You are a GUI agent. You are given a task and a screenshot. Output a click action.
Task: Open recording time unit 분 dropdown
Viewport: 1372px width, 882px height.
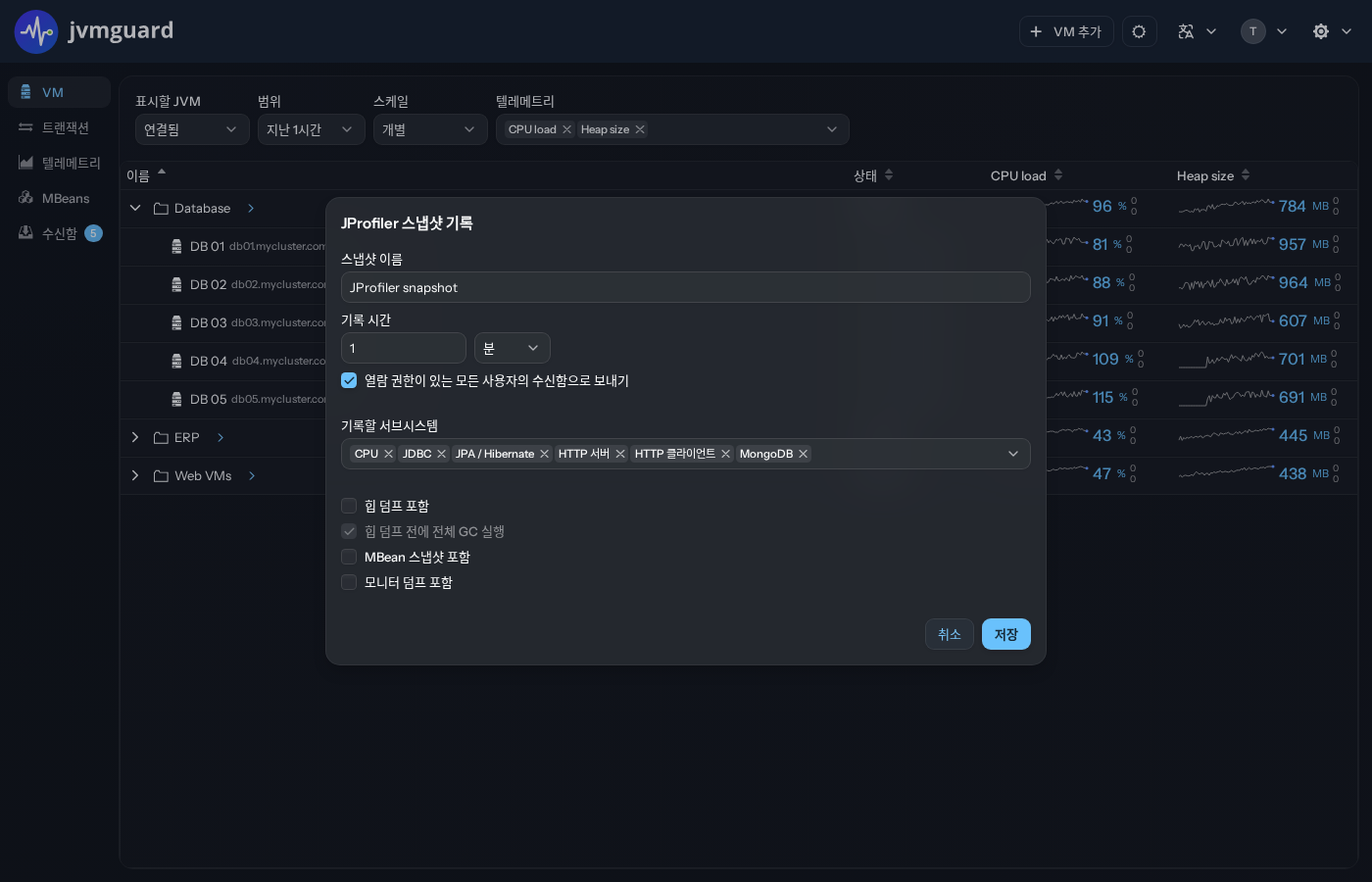(513, 348)
